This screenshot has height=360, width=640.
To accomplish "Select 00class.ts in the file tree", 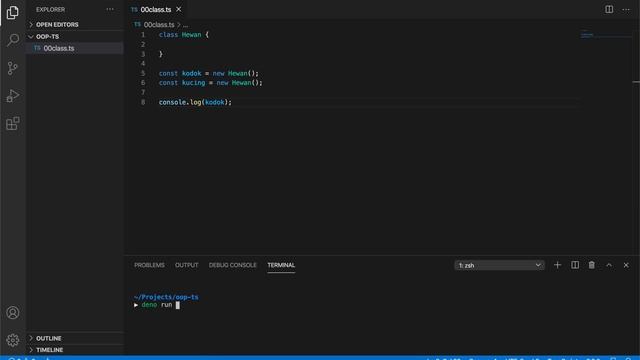I will [x=75, y=48].
